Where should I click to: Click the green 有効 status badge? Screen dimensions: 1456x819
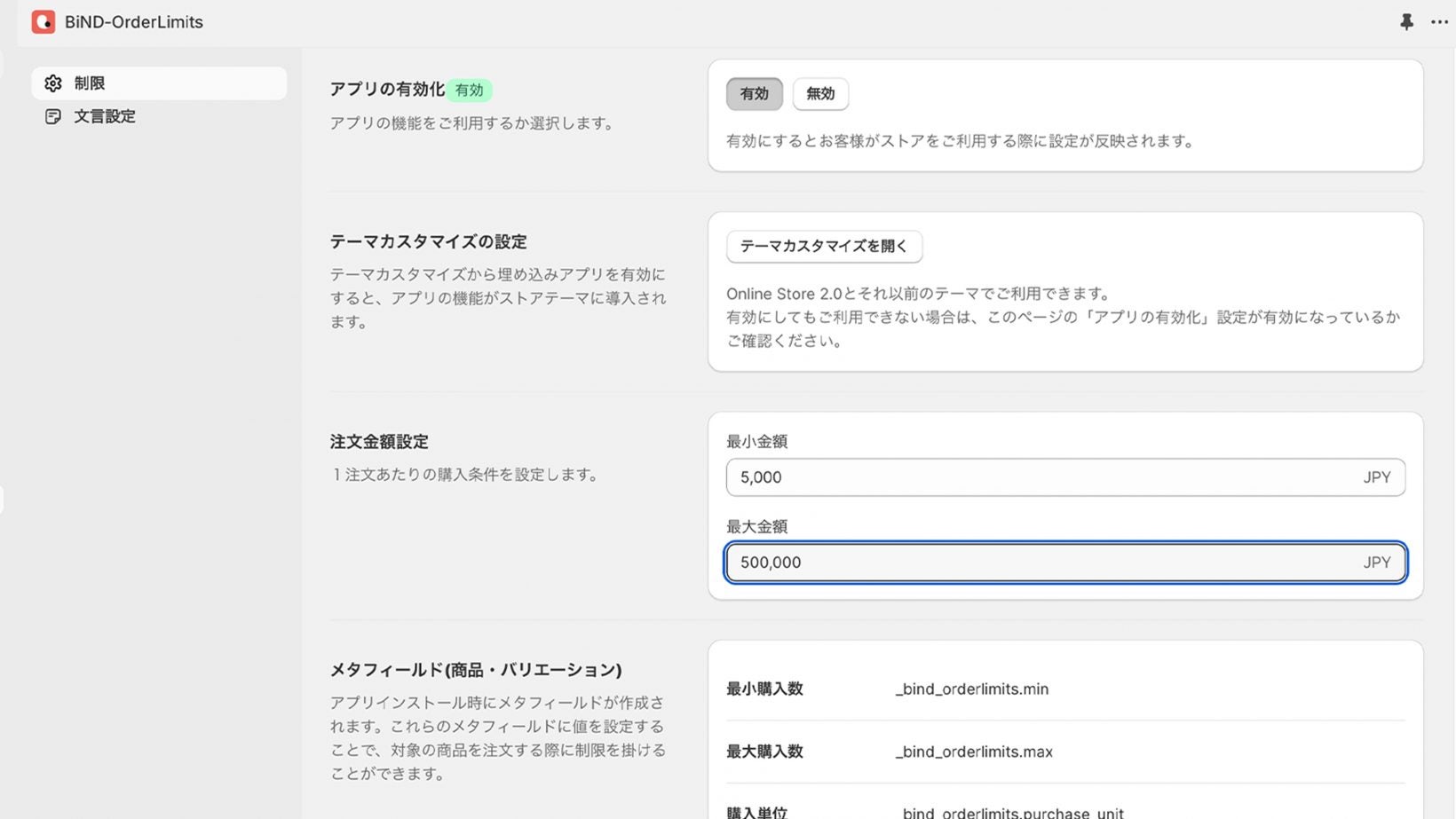pos(469,91)
